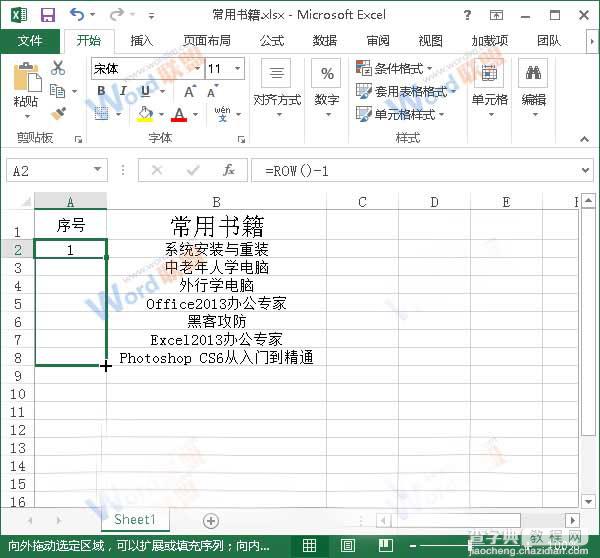Click the Enter checkmark in formula bar
Image resolution: width=600 pixels, height=558 pixels.
click(x=193, y=170)
